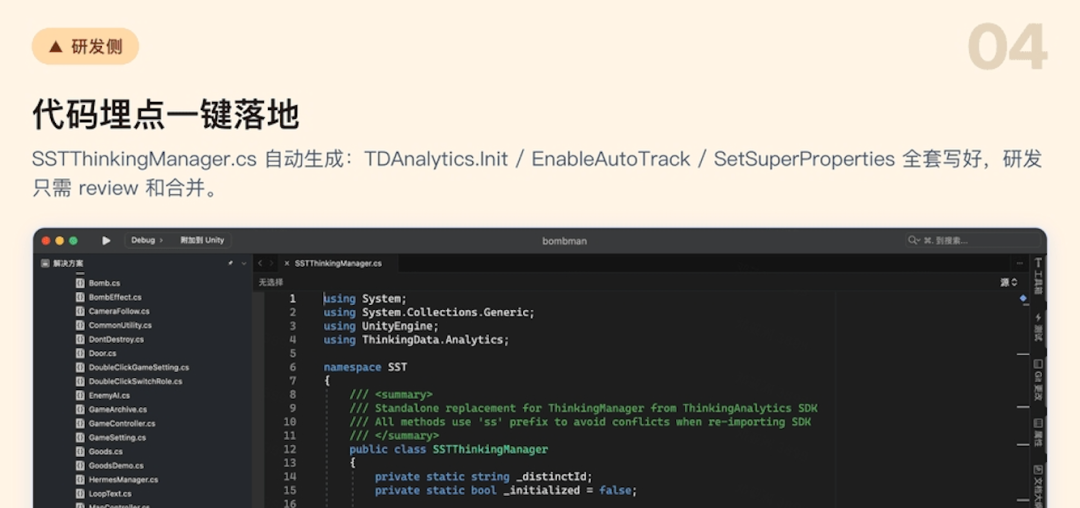
Task: Click the C# file icon beside CameraFollow.cs
Action: point(80,311)
